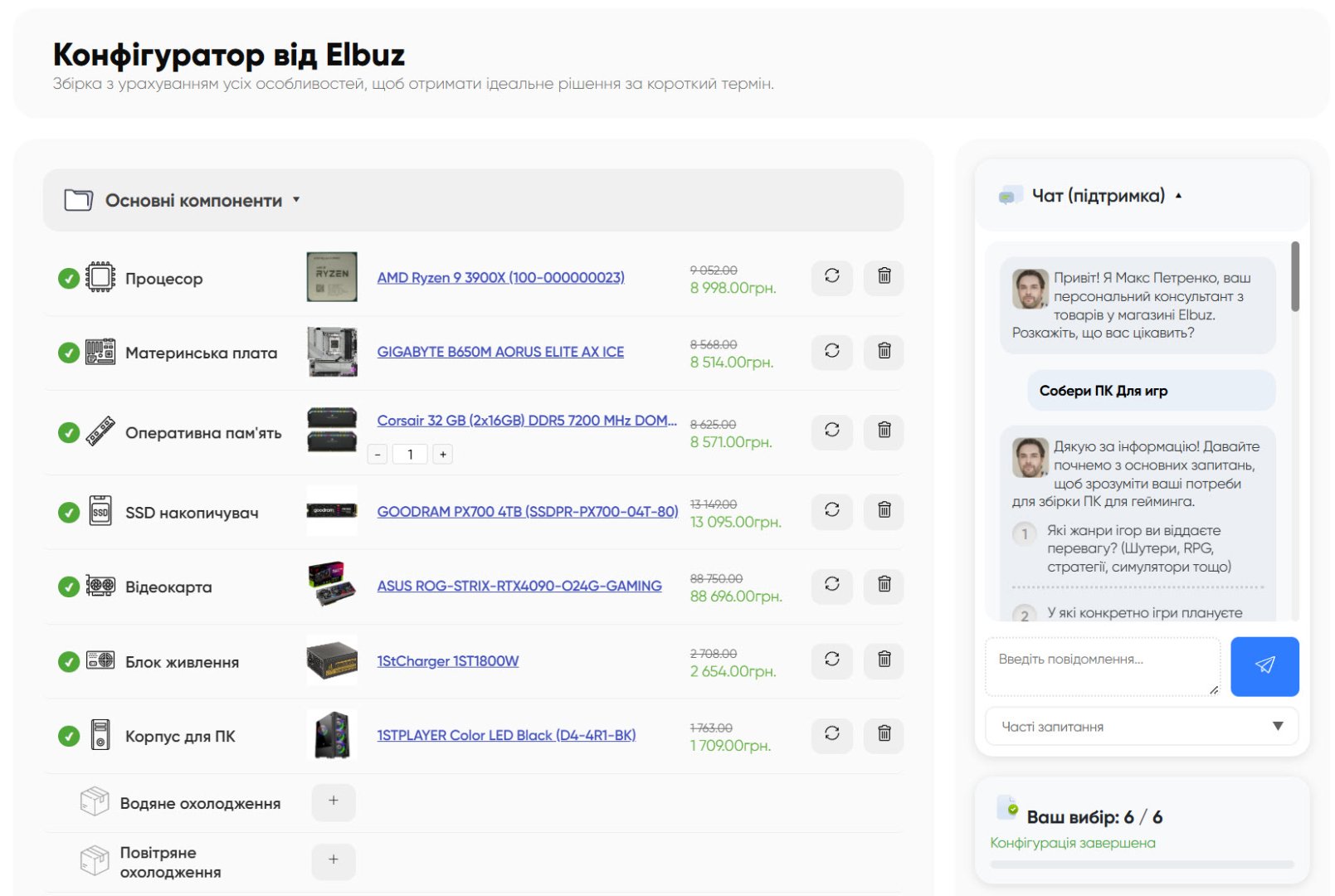
Task: Click the configuration progress bar under Ваш вибір
Action: tap(1142, 864)
